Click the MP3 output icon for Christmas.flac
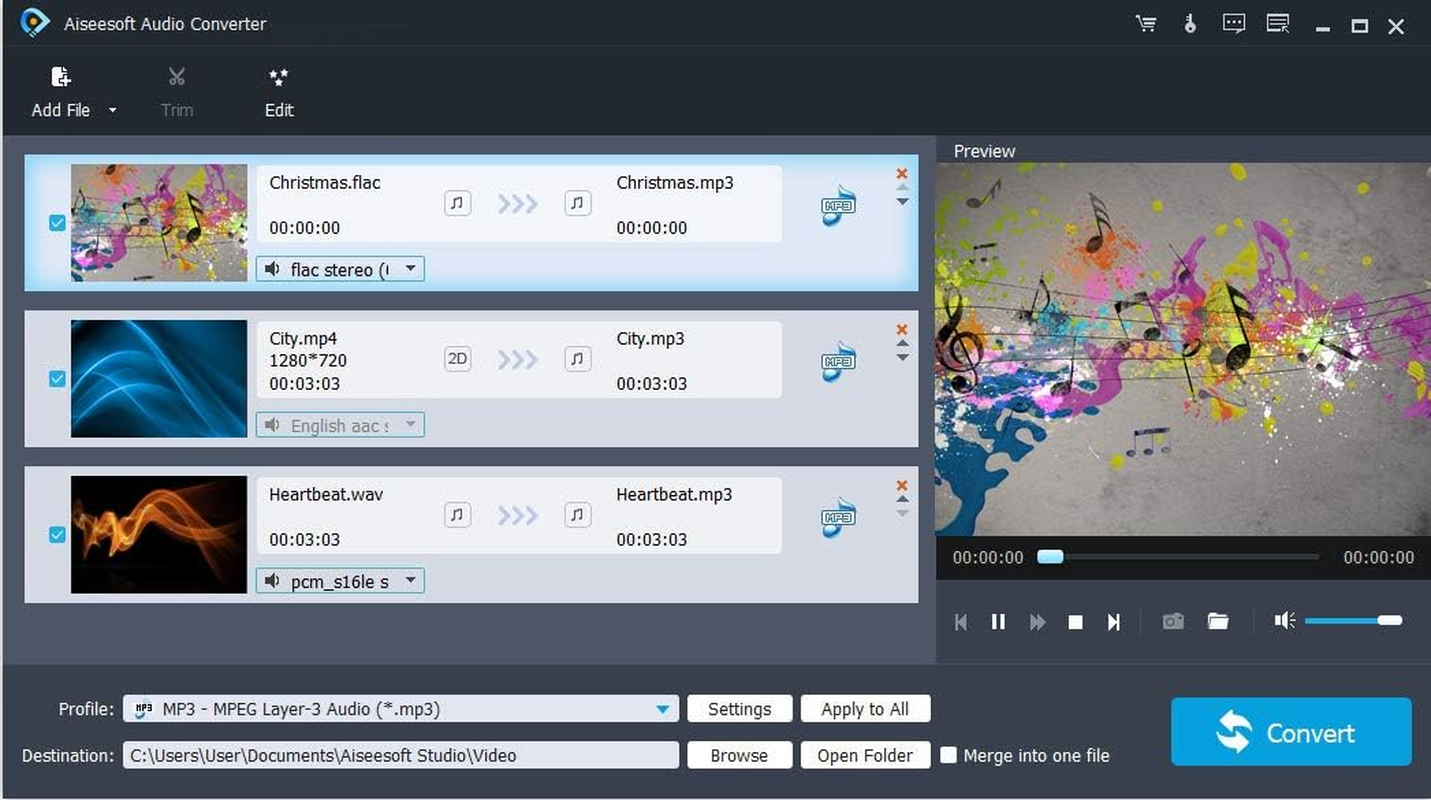The height and width of the screenshot is (800, 1431). click(x=837, y=205)
